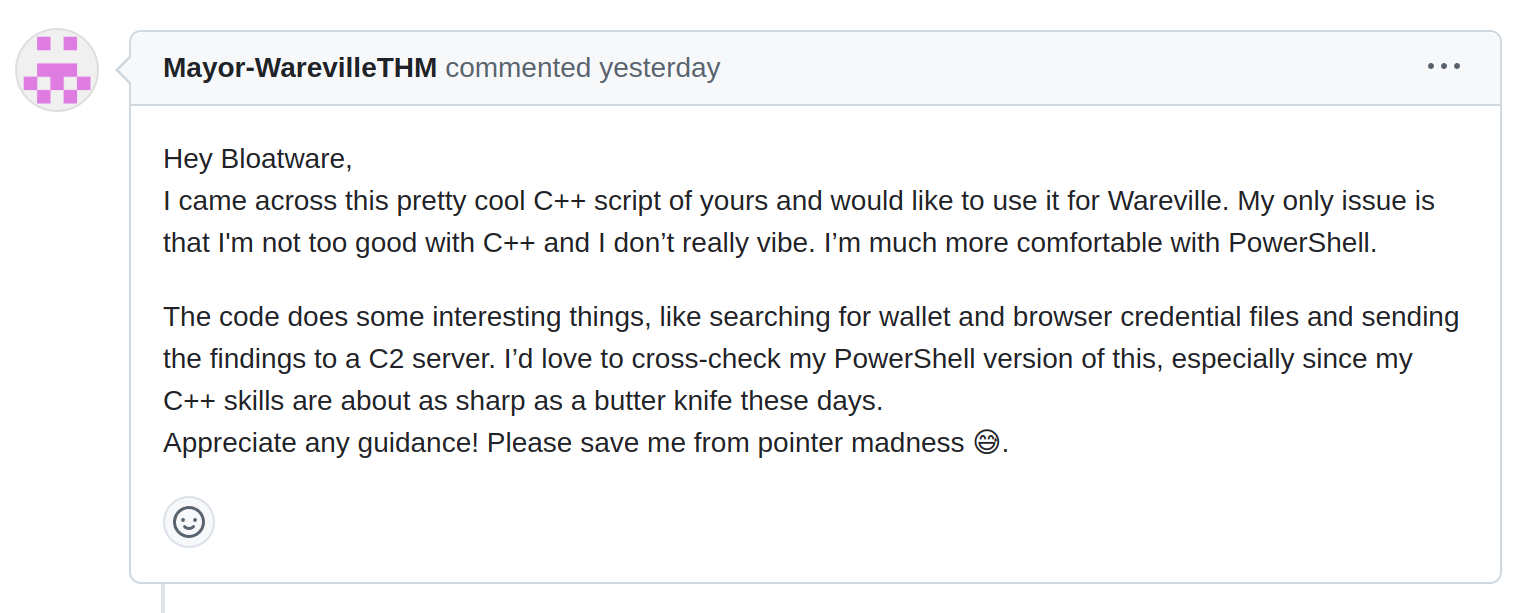Add an emoji reaction with the smiley button
This screenshot has height=613, width=1518.
click(189, 522)
